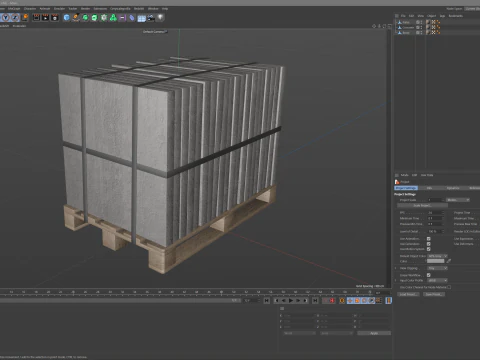Open Render Settings clapperboard gear icon
The image size is (480, 360).
coord(55,18)
